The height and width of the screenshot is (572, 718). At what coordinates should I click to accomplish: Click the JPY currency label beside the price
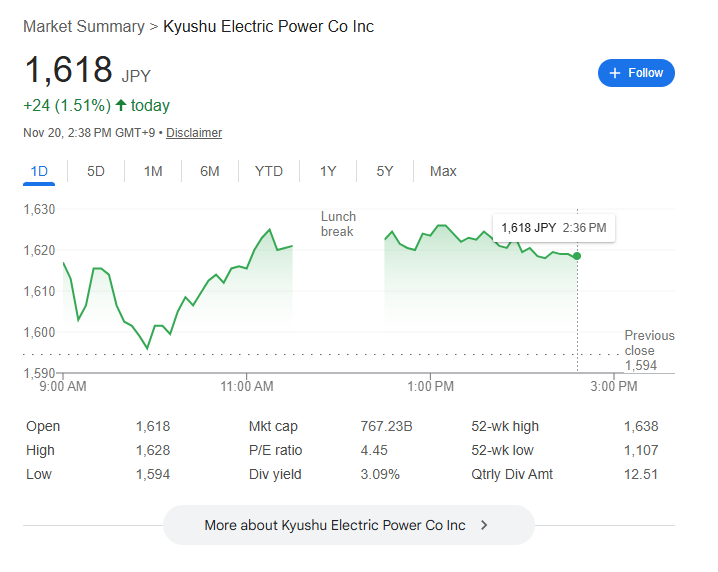136,76
